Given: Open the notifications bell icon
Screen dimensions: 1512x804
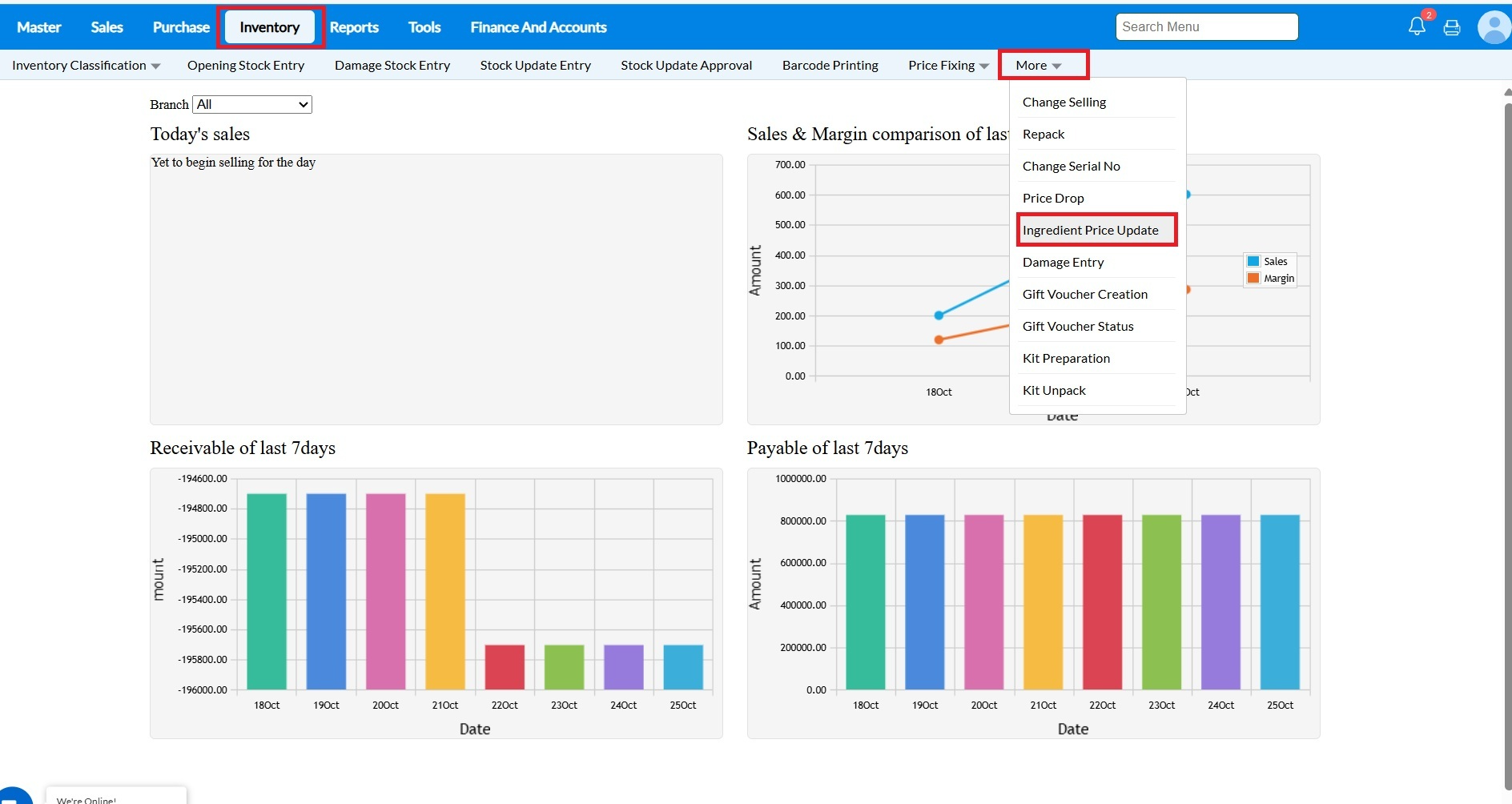Looking at the screenshot, I should [1417, 26].
